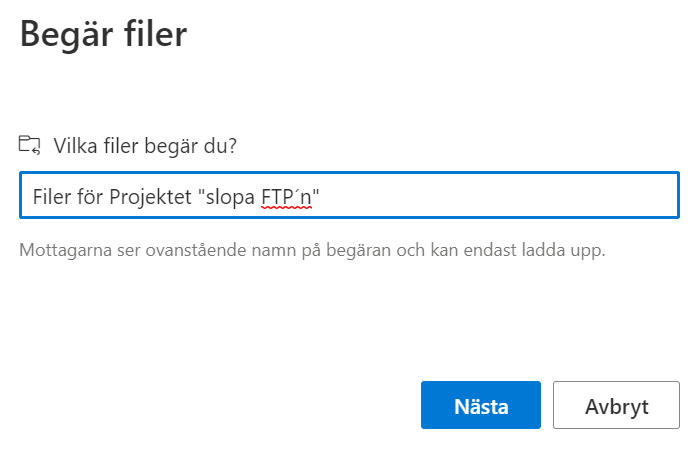Click the red-underlined word FTP´n
Screen dimensions: 697x465
287,197
